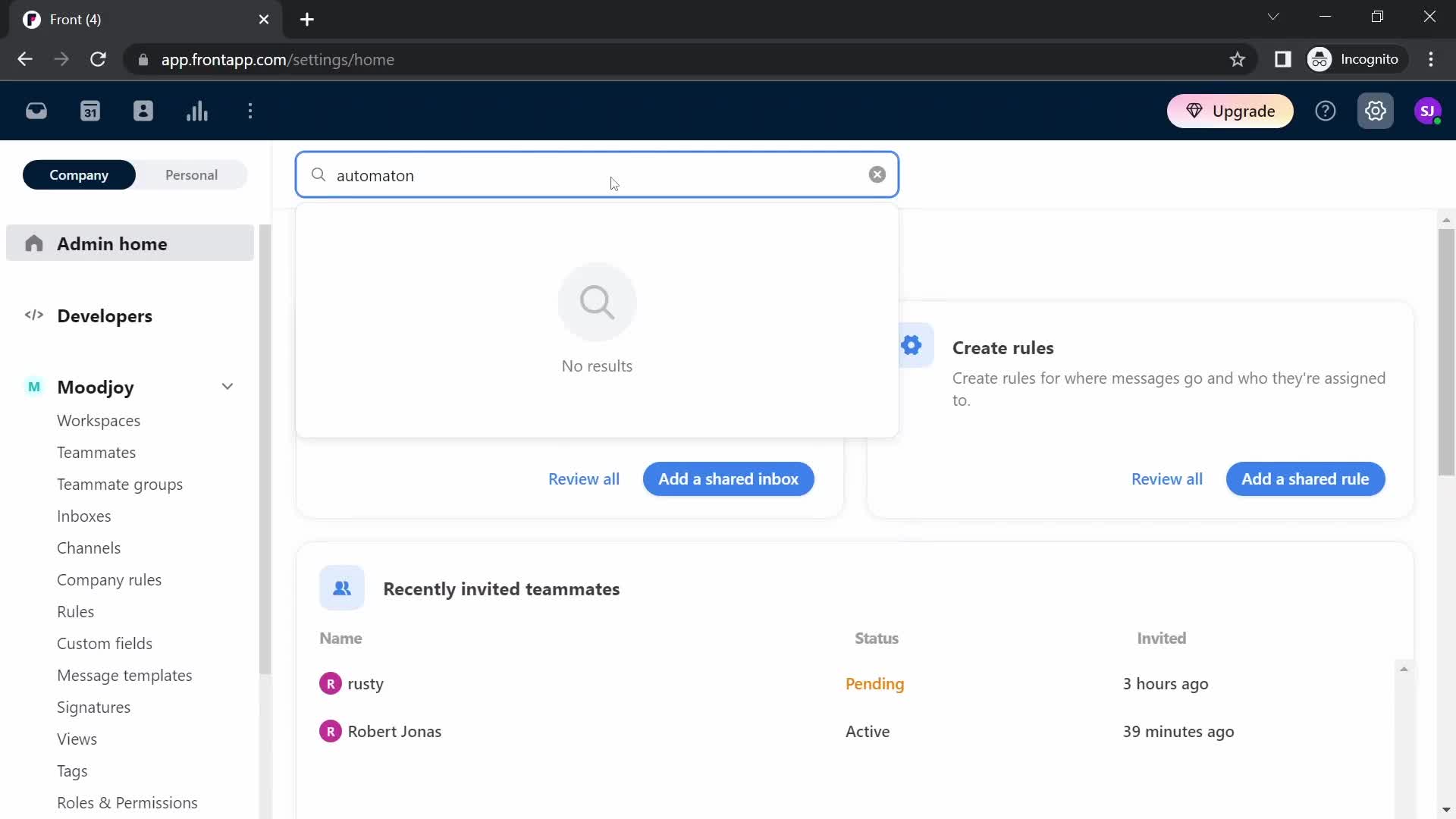Open Workspaces settings

[99, 421]
